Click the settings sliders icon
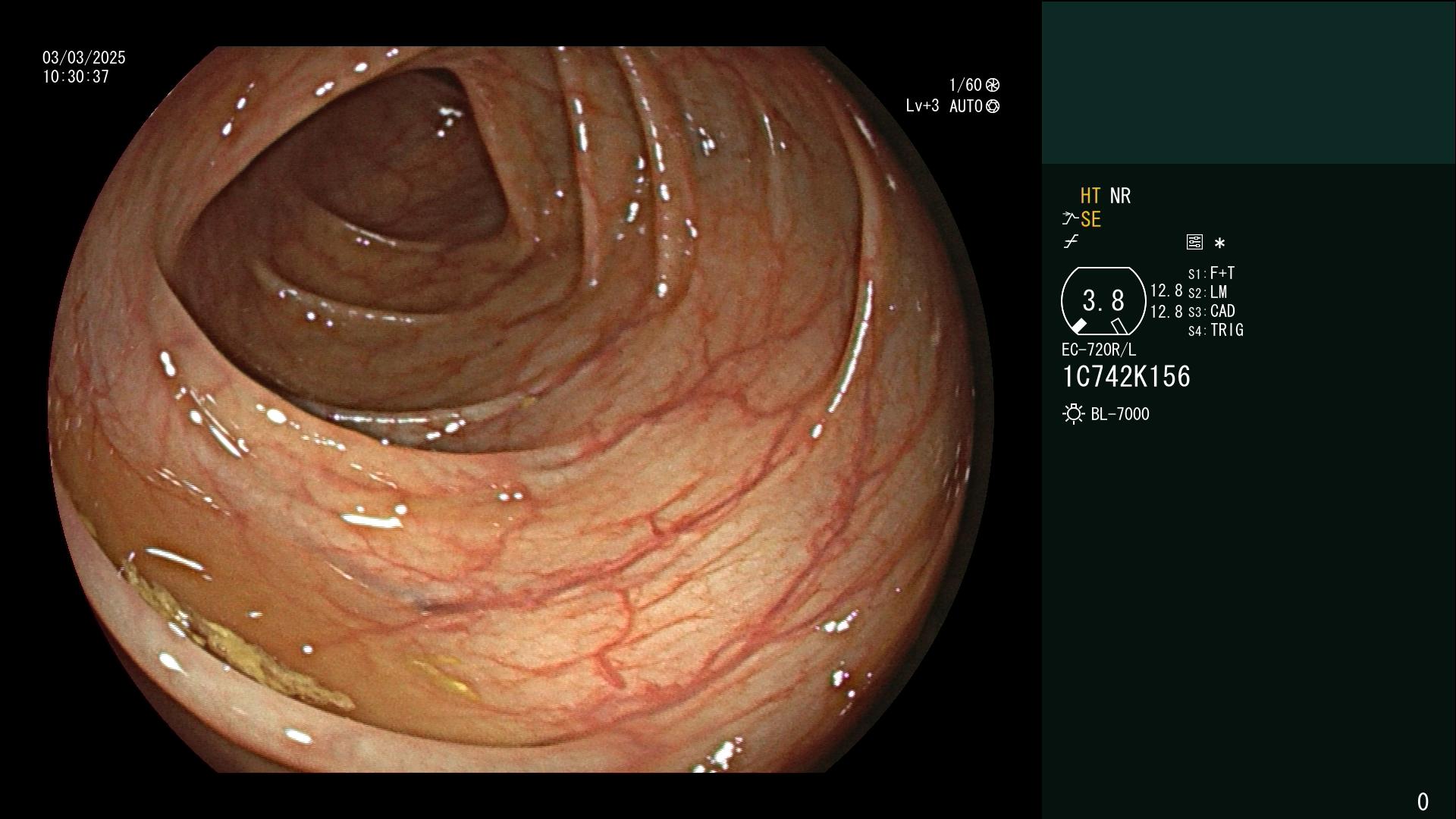This screenshot has height=819, width=1456. (1194, 243)
